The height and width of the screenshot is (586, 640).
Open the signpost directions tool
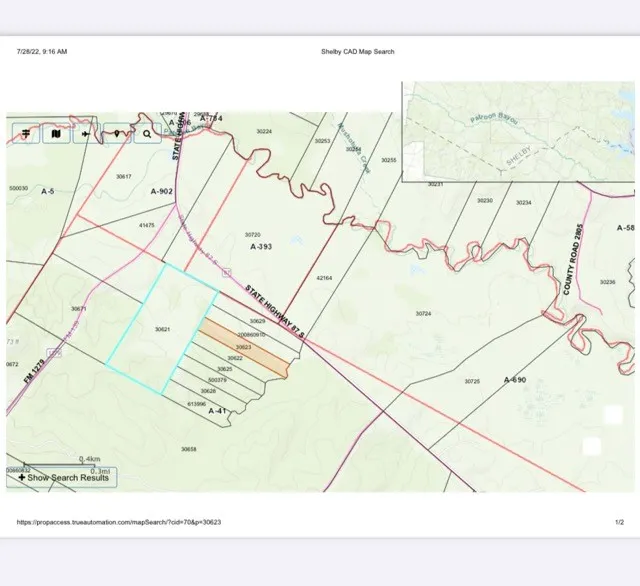(x=26, y=133)
